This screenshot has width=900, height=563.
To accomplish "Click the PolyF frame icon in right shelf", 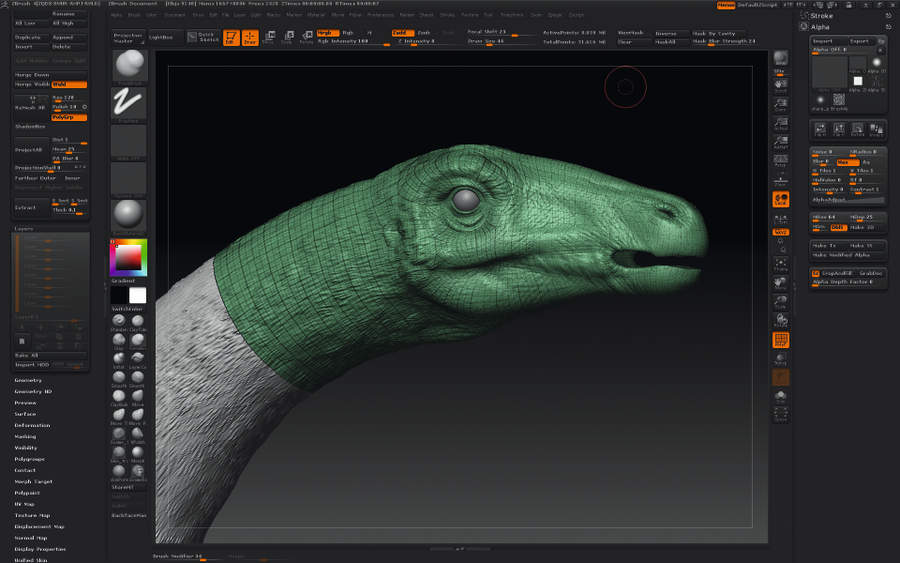I will (780, 340).
